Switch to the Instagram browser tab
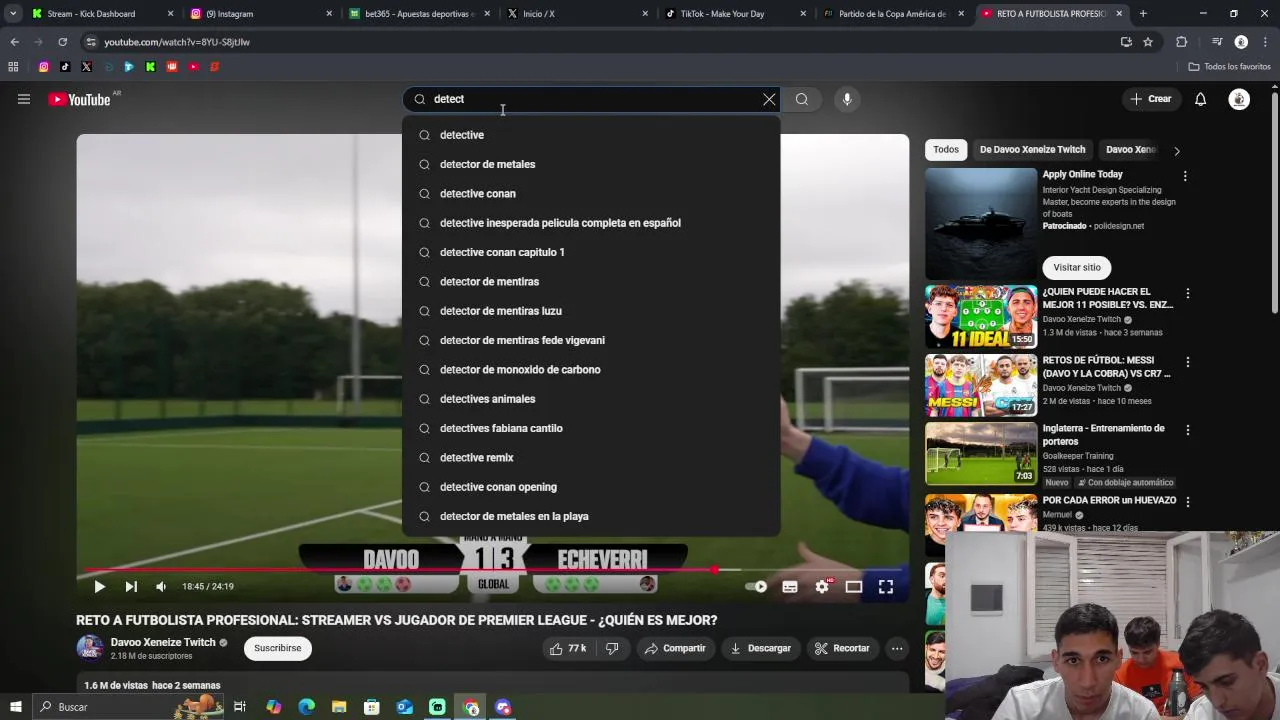This screenshot has width=1280, height=720. [x=260, y=14]
